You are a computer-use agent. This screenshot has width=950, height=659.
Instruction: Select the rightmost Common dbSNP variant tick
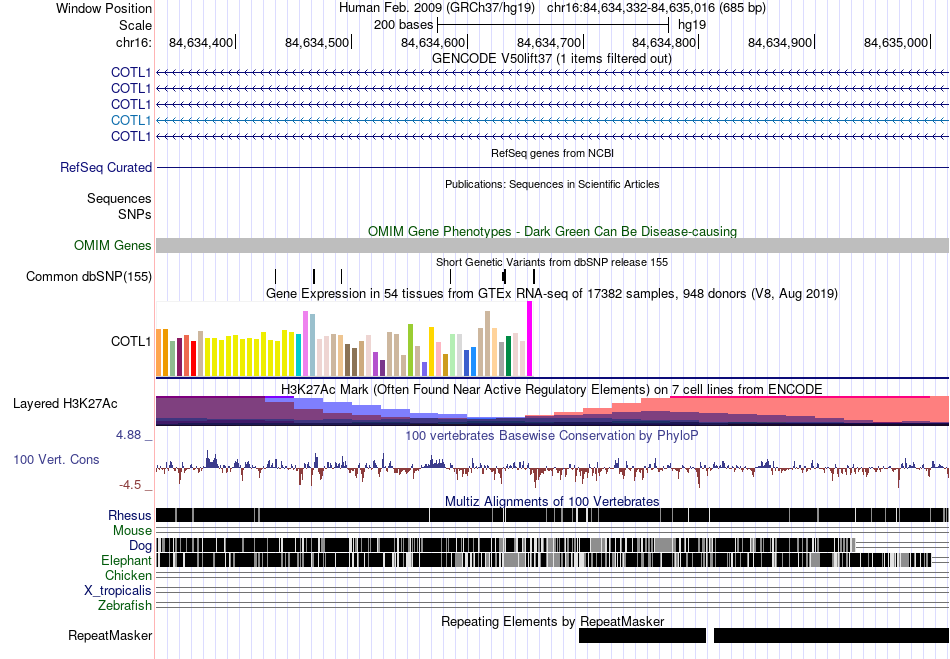pyautogui.click(x=534, y=277)
